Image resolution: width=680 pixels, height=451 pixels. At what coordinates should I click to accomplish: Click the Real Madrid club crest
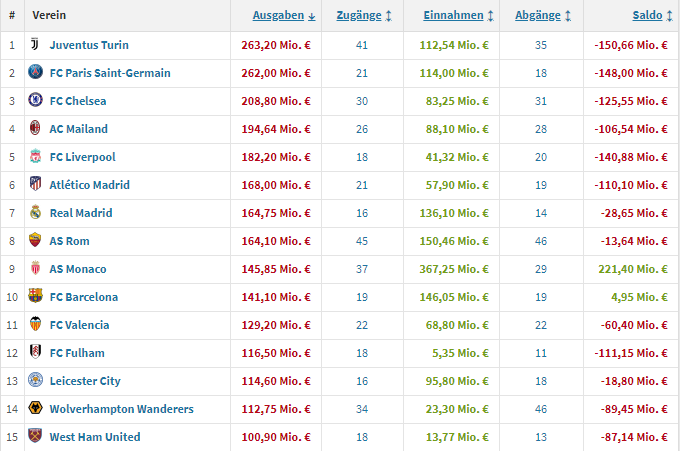pos(35,212)
